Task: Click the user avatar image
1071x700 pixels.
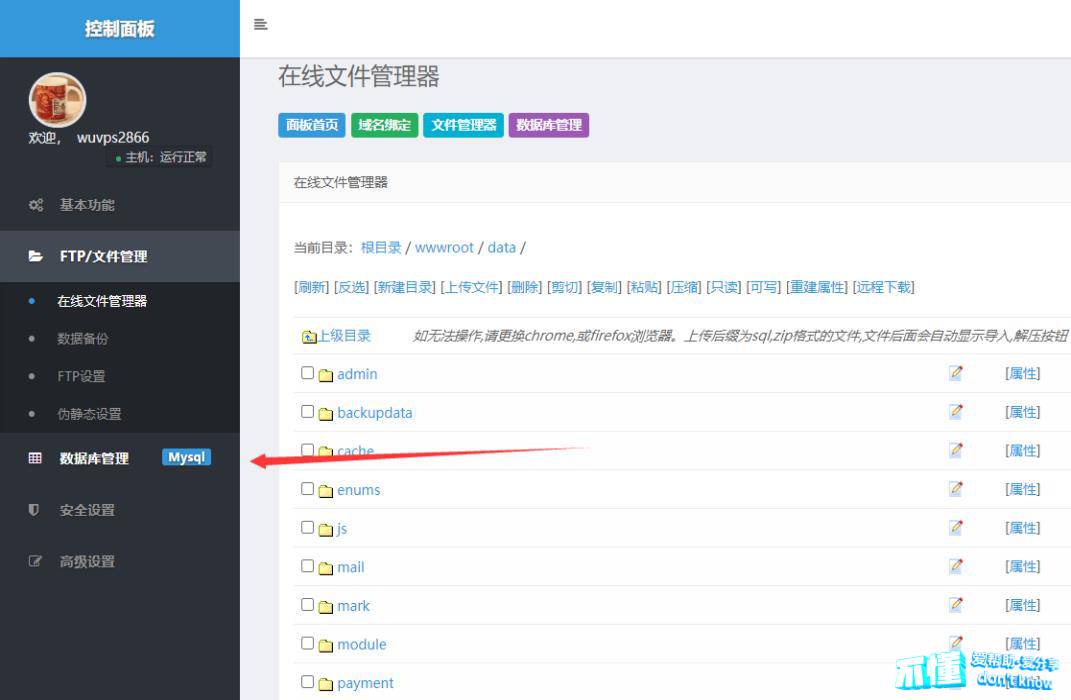Action: (x=57, y=100)
